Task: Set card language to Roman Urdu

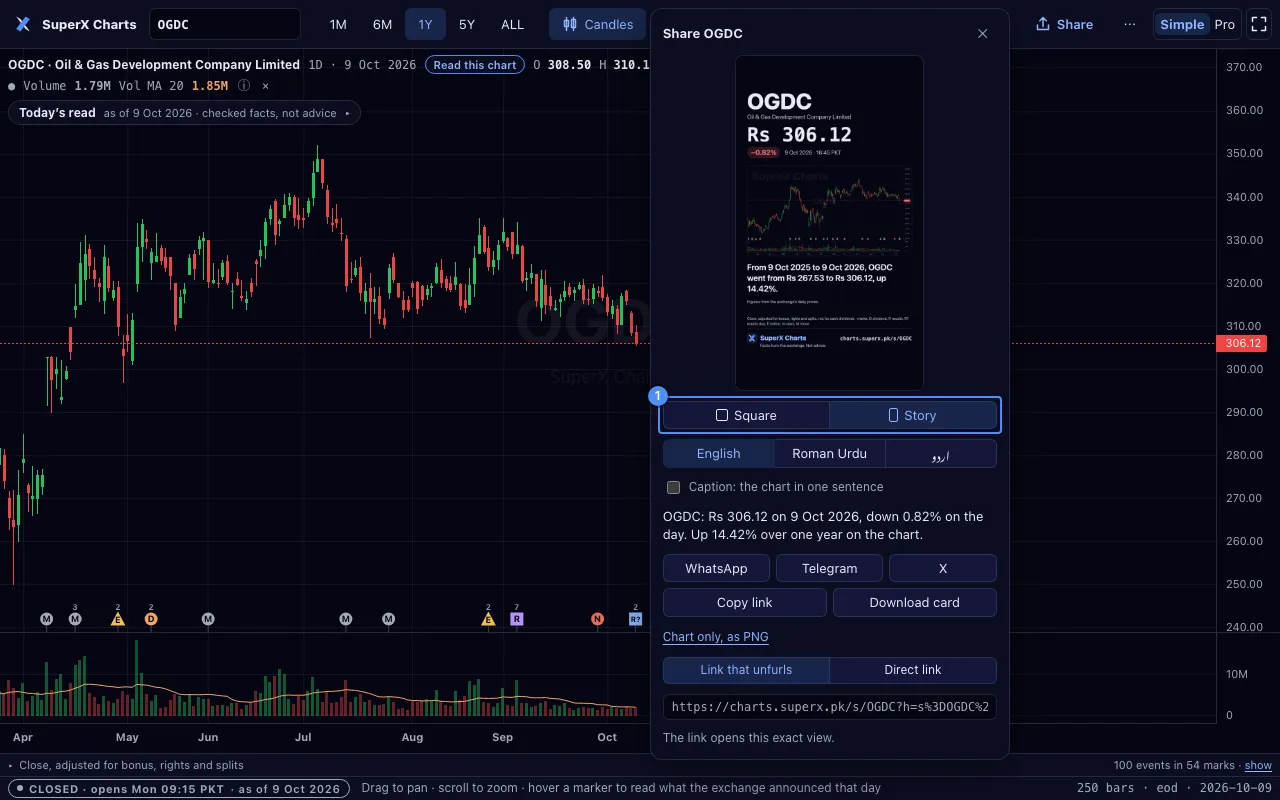Action: coord(830,454)
